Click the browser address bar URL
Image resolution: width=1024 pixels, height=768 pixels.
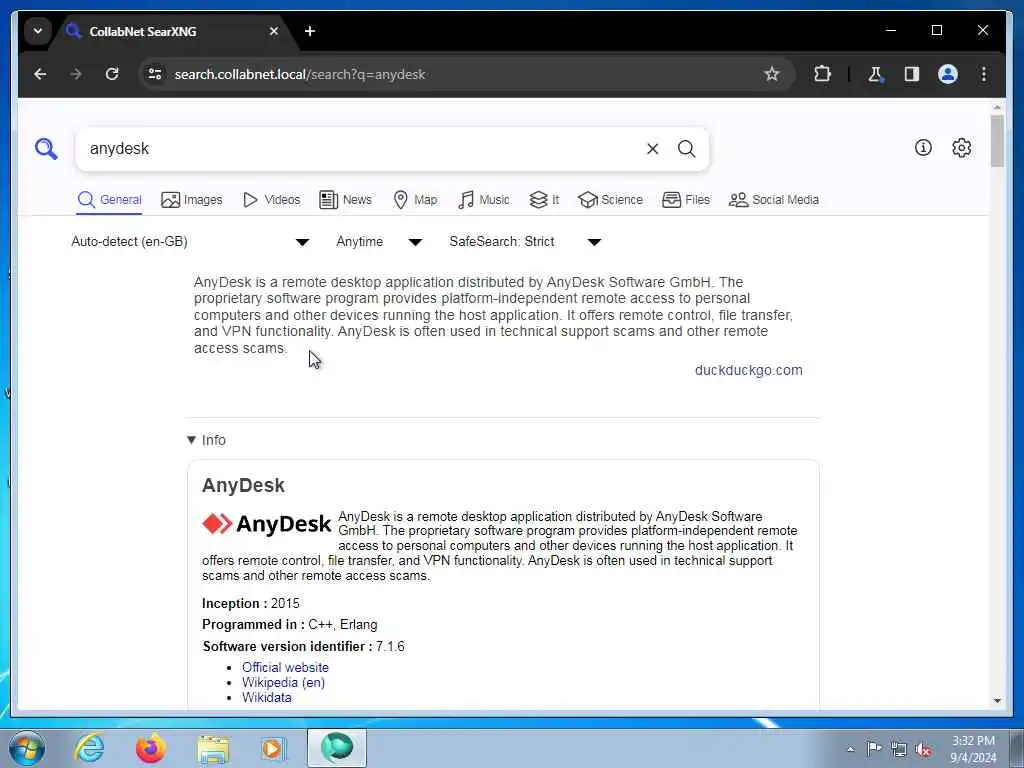300,74
